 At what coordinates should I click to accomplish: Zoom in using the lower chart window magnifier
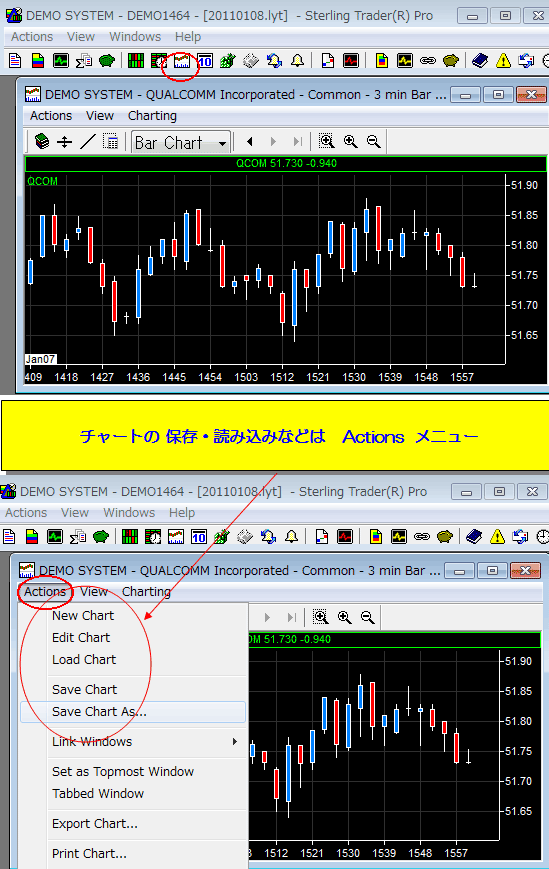[344, 617]
